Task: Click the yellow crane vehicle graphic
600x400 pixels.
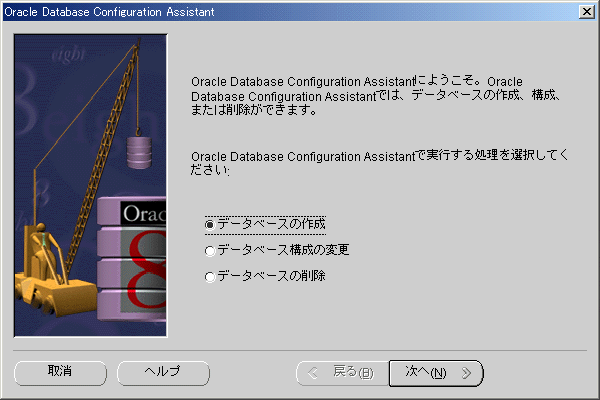Action: [50, 280]
